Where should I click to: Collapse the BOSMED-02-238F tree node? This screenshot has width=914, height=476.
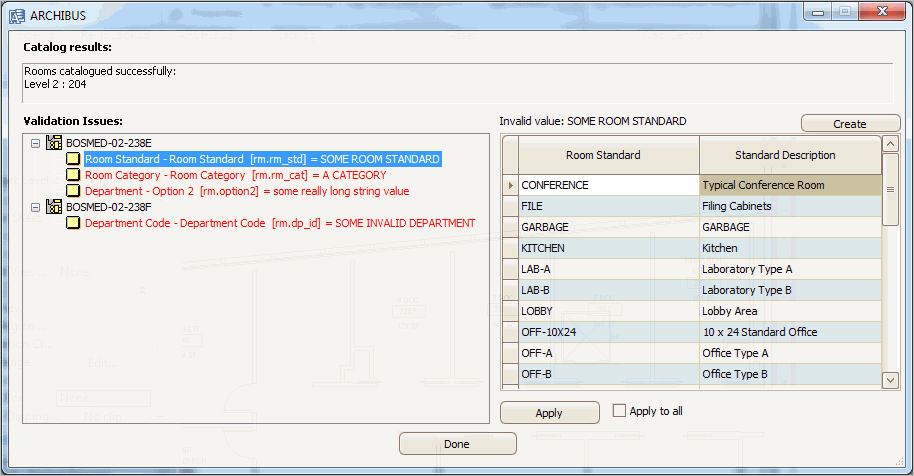[x=36, y=207]
